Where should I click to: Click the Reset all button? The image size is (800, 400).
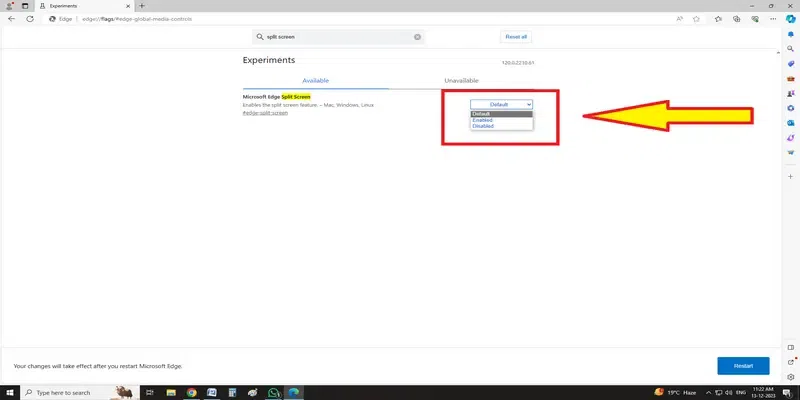pyautogui.click(x=516, y=37)
